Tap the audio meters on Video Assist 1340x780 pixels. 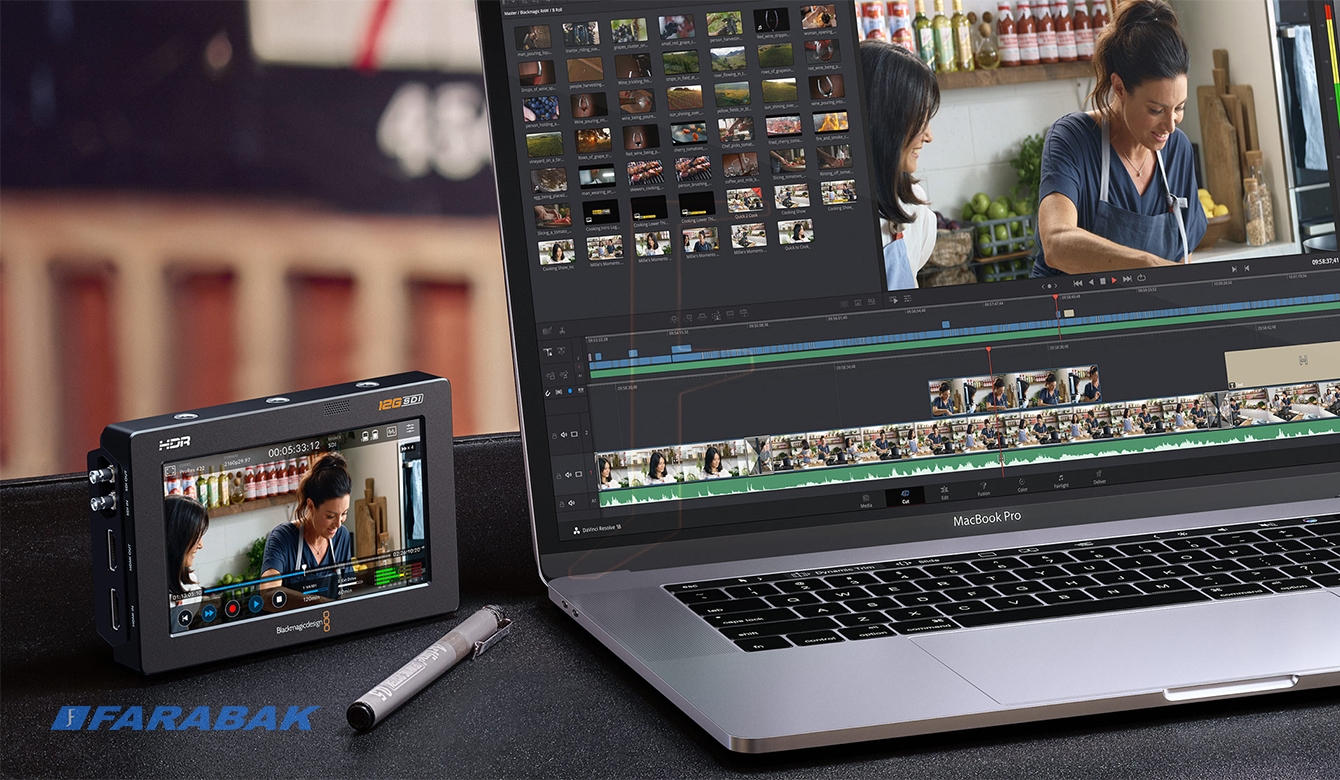pos(398,574)
